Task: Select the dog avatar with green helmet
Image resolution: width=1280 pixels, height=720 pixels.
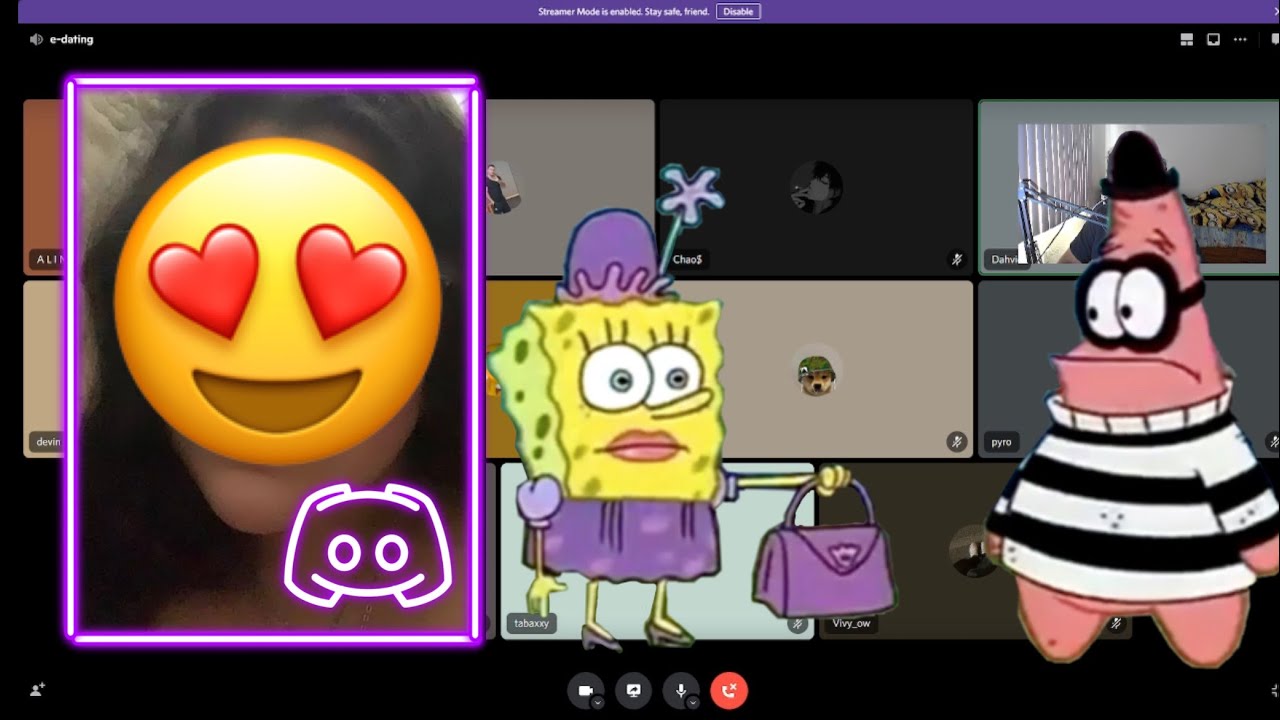Action: click(x=816, y=373)
